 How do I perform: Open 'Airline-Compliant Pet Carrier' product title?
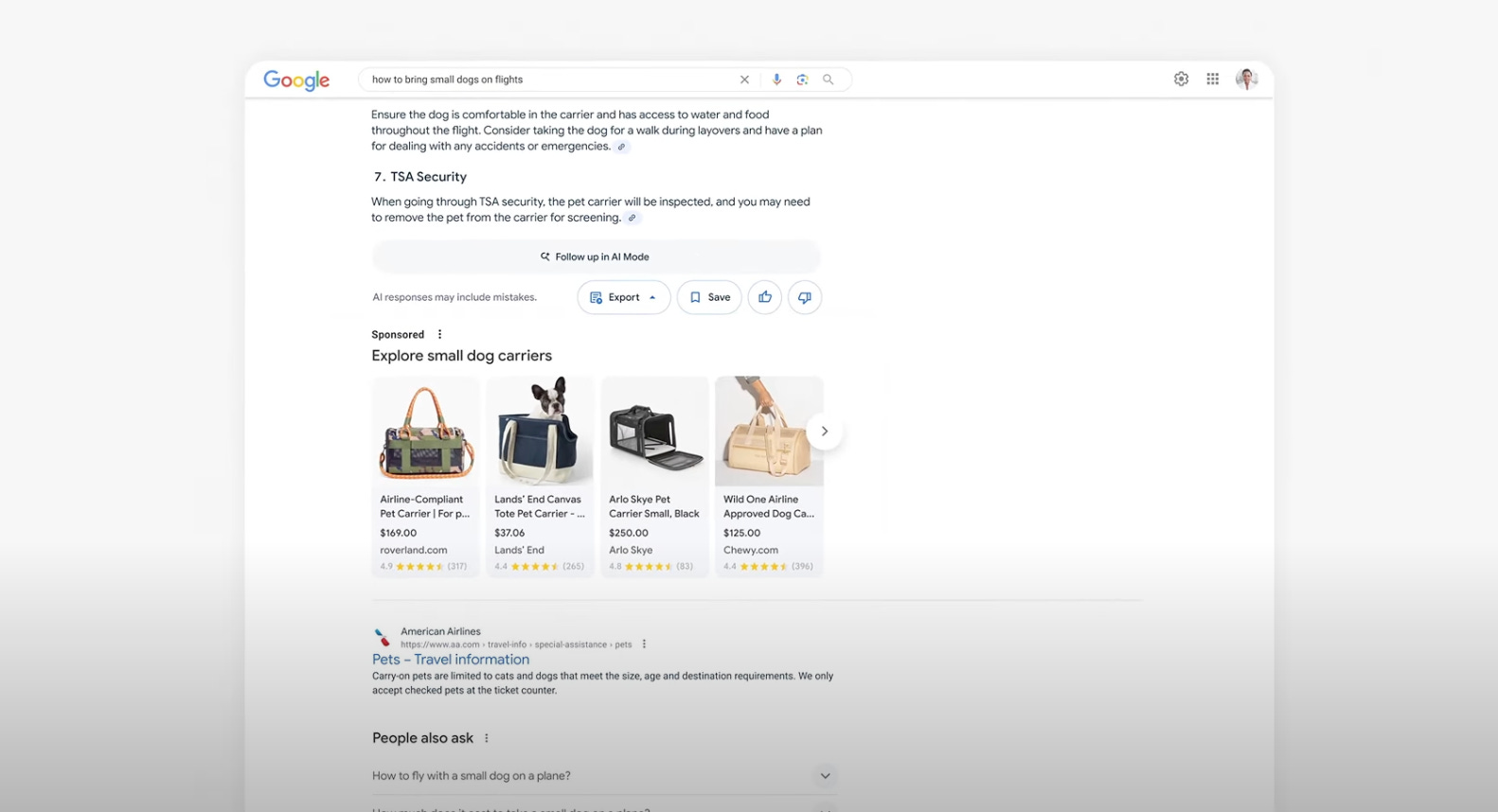click(425, 506)
